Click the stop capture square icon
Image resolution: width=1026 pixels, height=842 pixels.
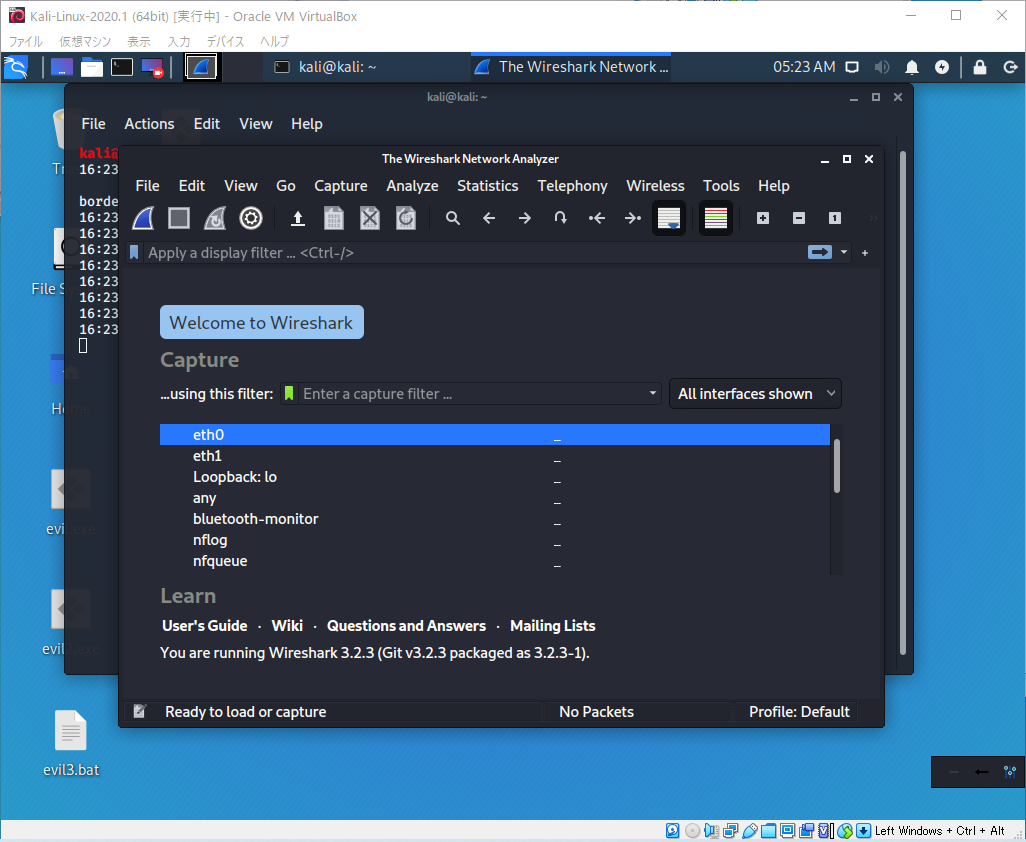pos(179,218)
